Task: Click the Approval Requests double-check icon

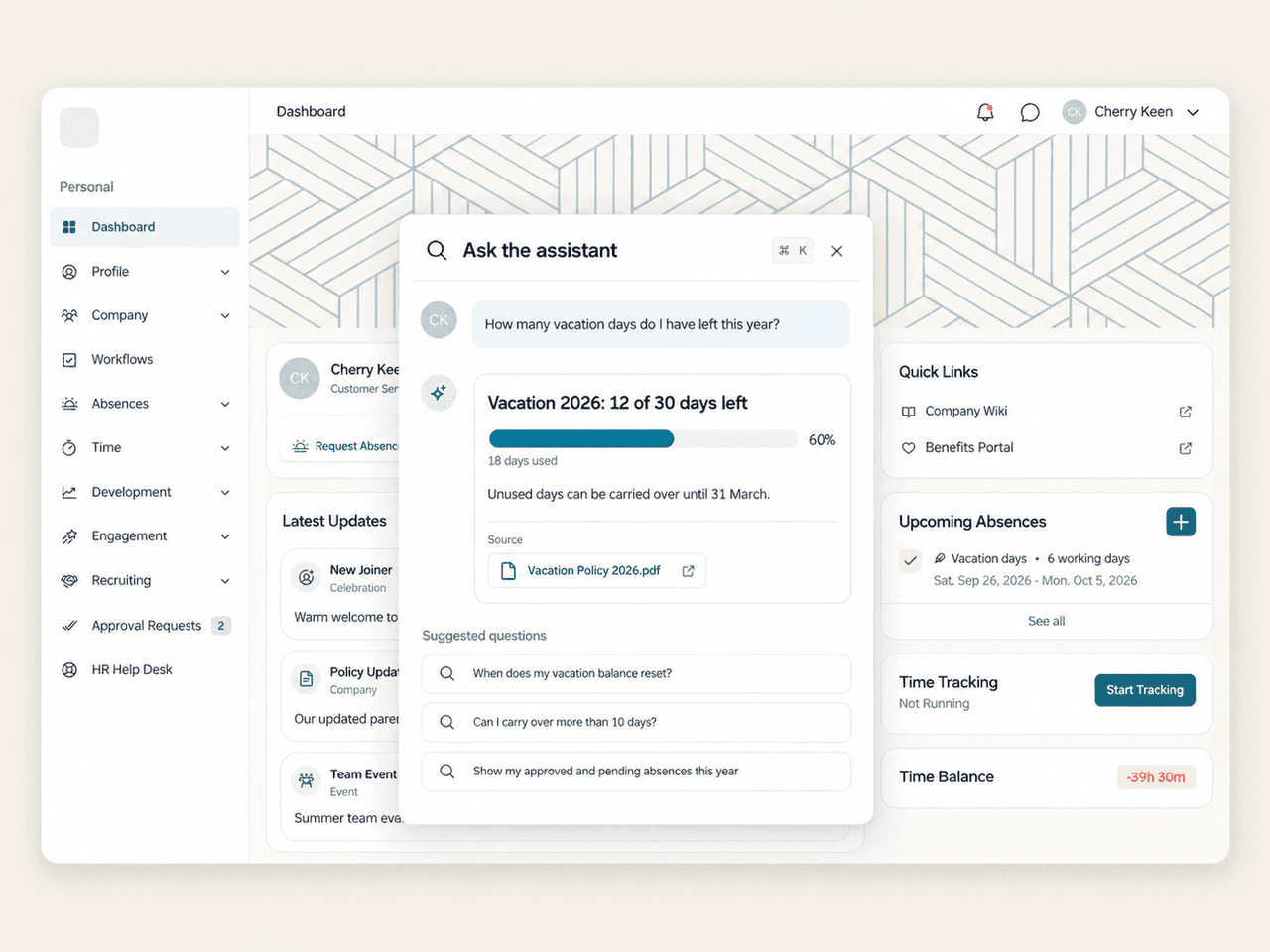Action: click(x=69, y=626)
